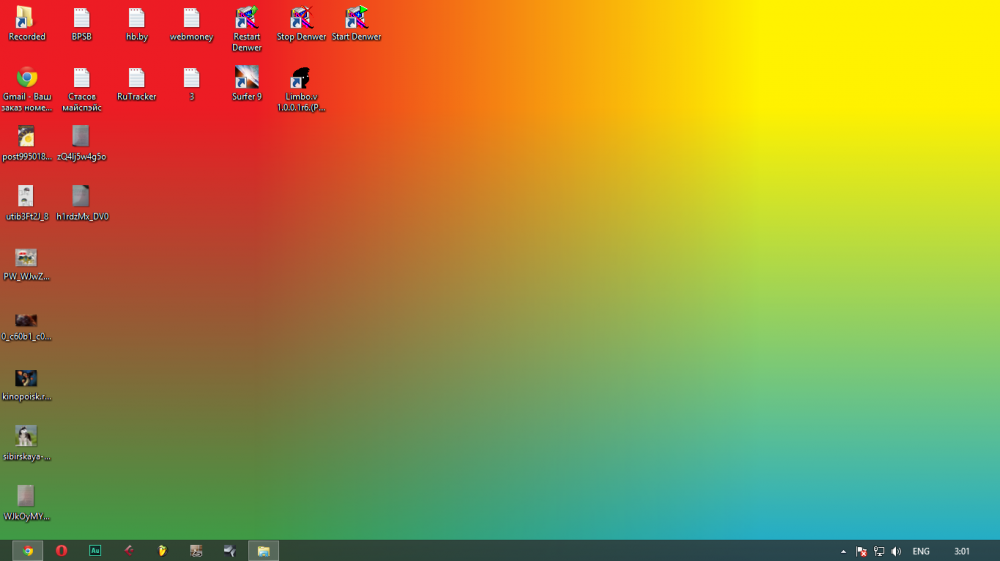Expand the hidden system tray icons

point(843,551)
